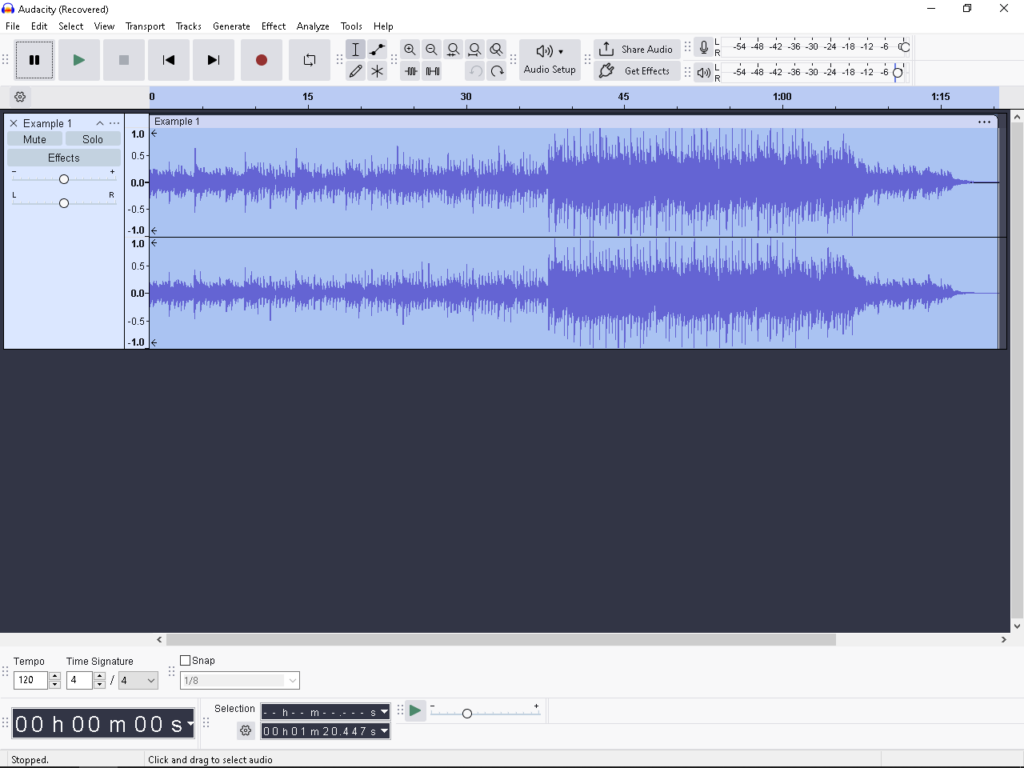Click the Fit project to width icon
Viewport: 1024px width, 768px height.
pyautogui.click(x=475, y=50)
